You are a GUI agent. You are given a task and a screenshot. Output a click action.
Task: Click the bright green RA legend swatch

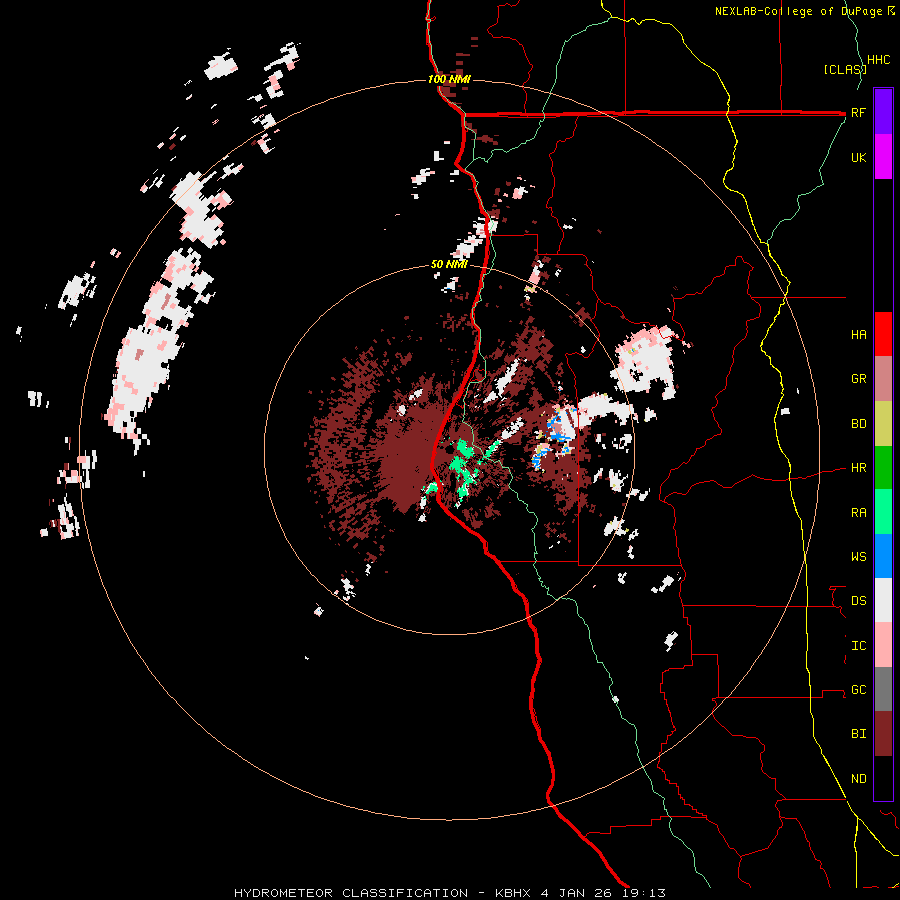883,512
